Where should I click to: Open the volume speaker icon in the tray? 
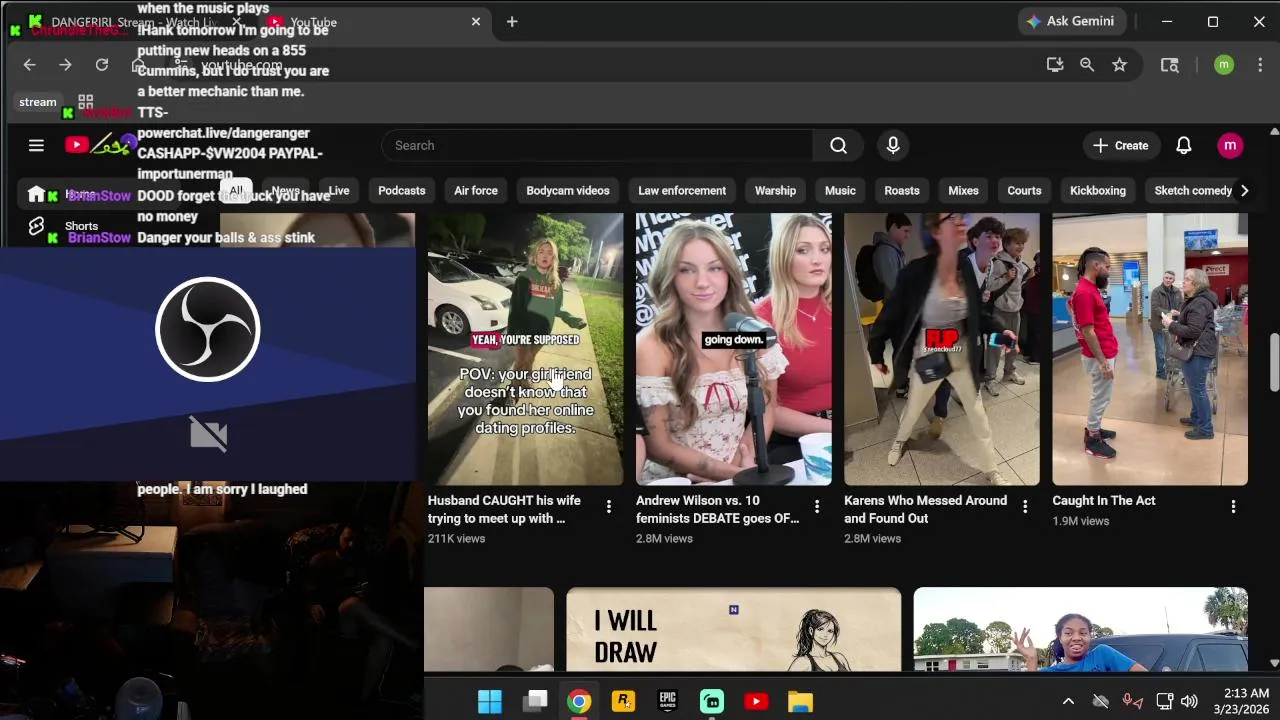[x=1189, y=701]
